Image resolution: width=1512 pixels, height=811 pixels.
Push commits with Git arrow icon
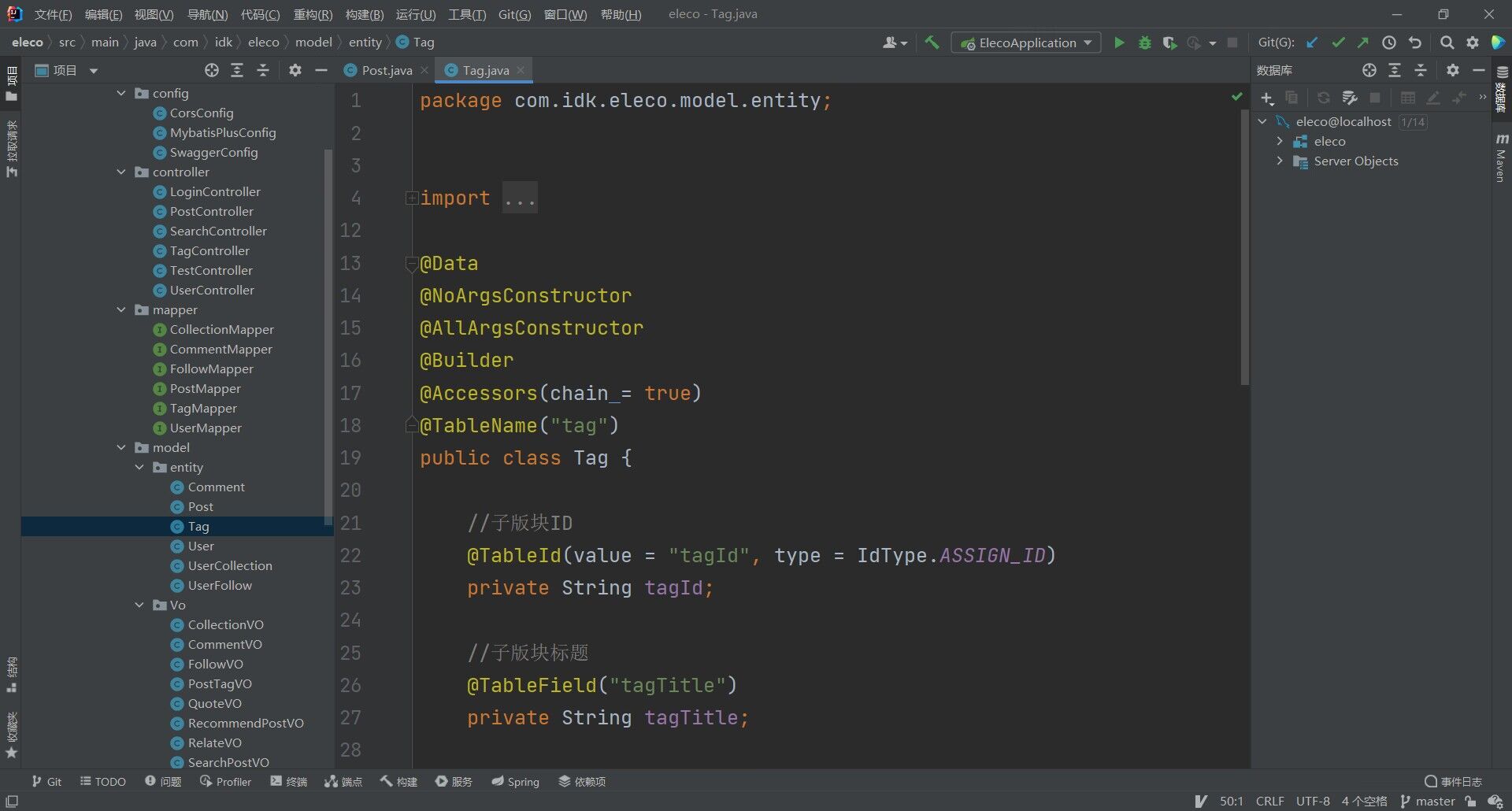point(1363,43)
